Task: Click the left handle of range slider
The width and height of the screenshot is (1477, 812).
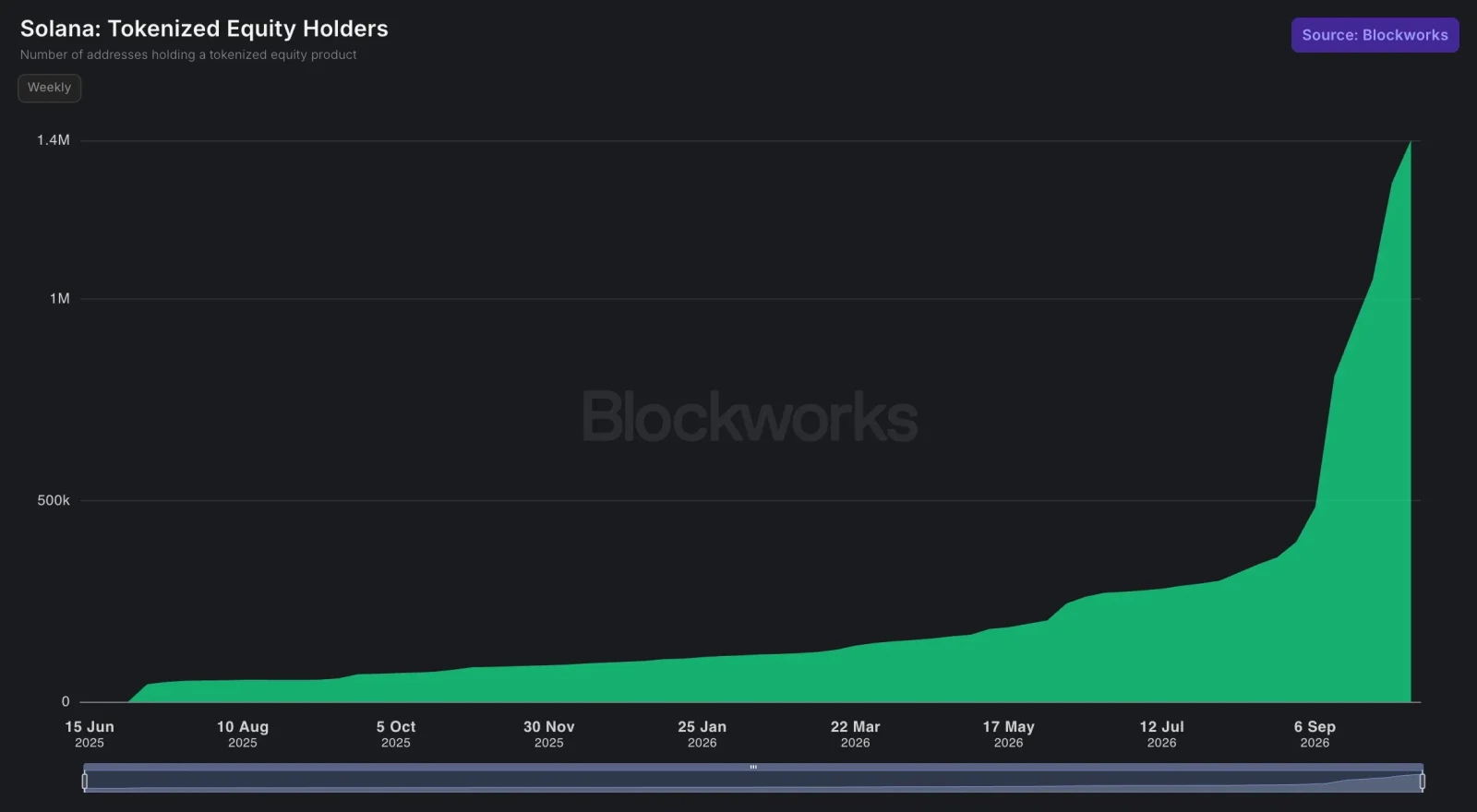Action: click(x=85, y=782)
